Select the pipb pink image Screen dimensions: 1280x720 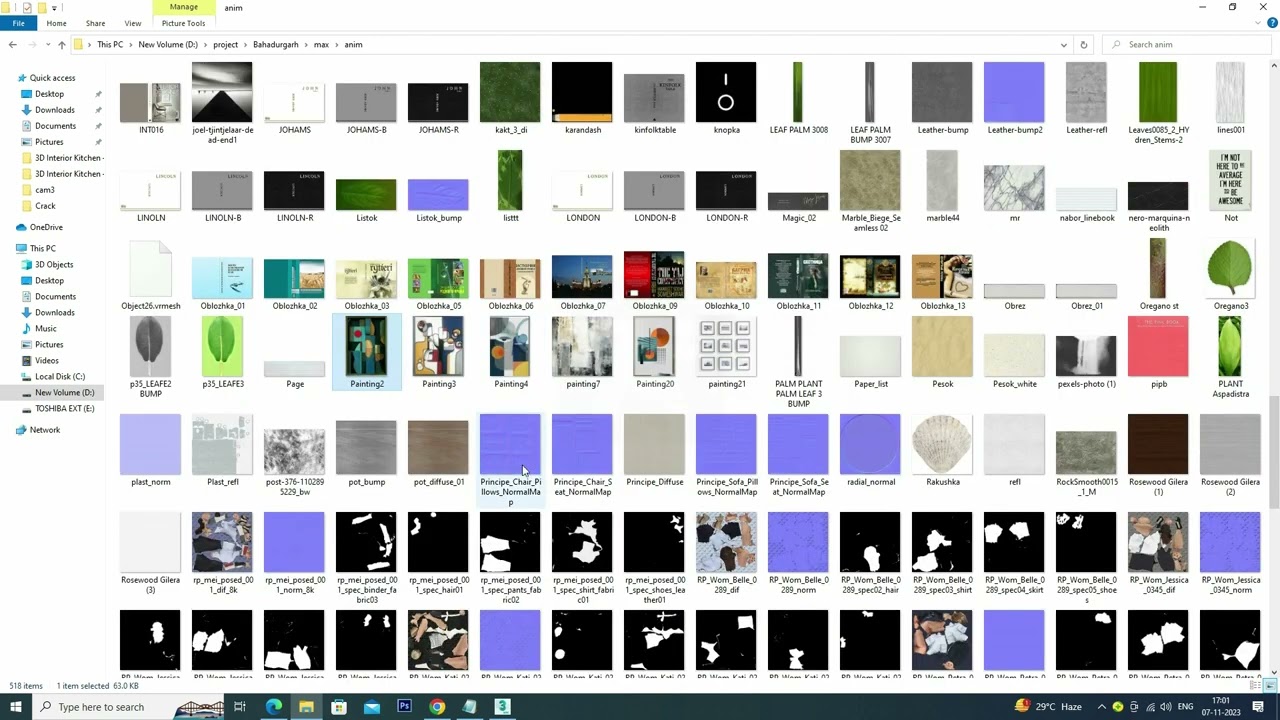click(x=1159, y=352)
